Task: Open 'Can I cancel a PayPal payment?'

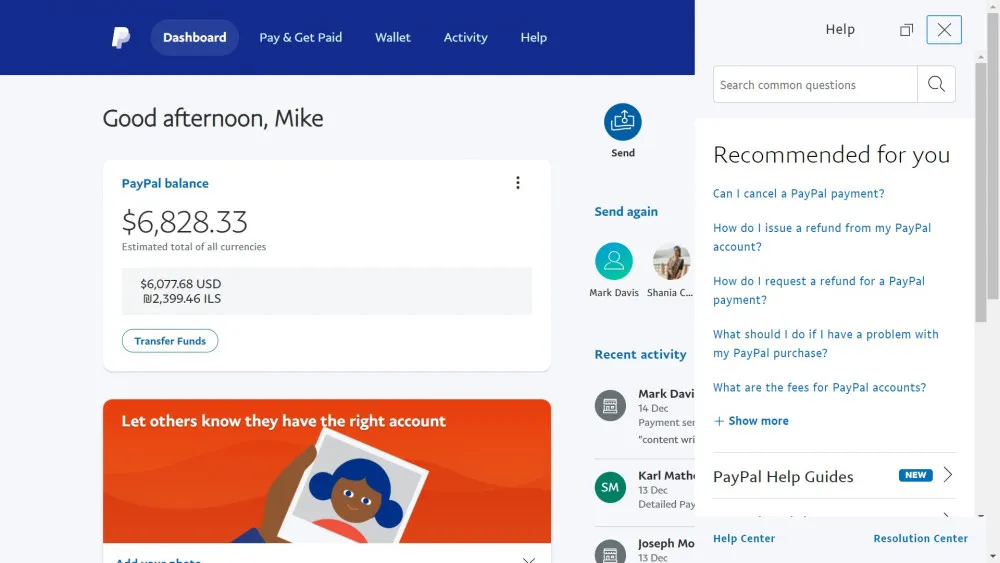Action: 798,193
